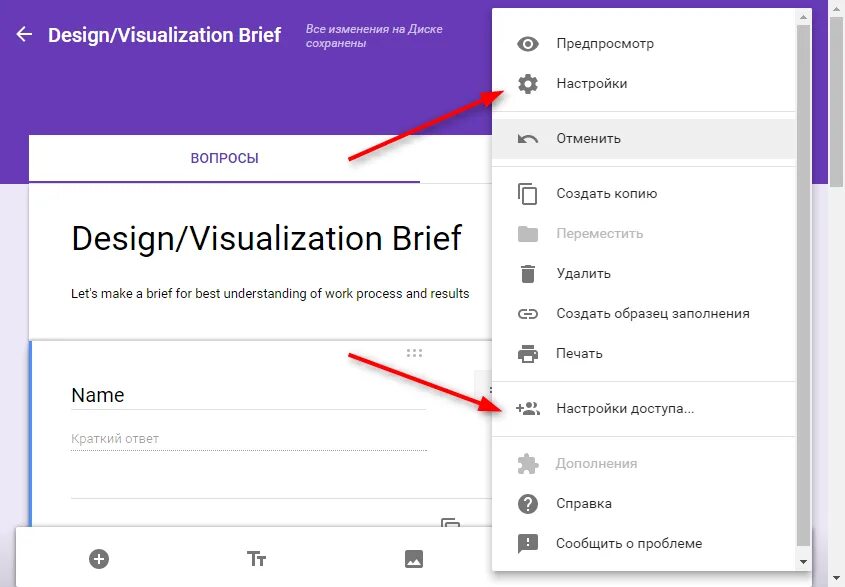Select Создать копию menu item
Screen dimensions: 845x587
tap(644, 194)
